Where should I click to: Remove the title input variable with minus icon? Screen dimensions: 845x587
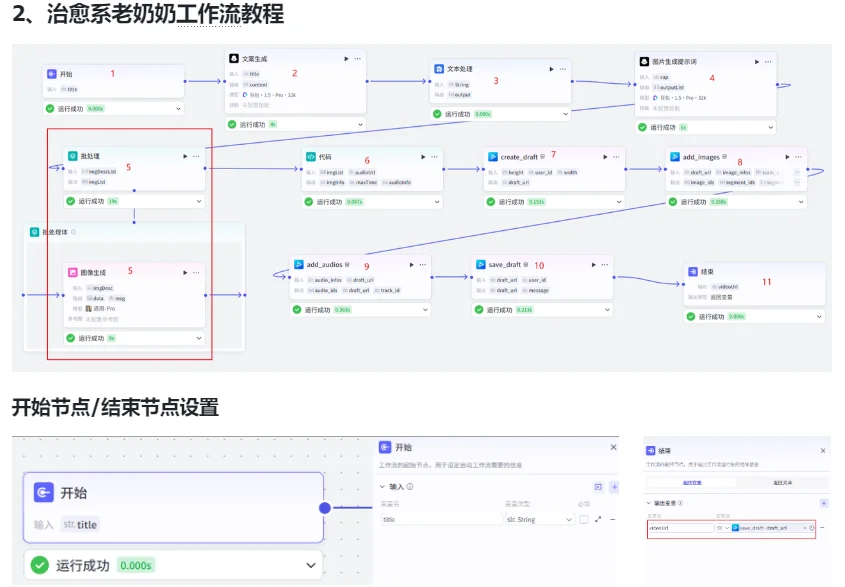tap(613, 519)
